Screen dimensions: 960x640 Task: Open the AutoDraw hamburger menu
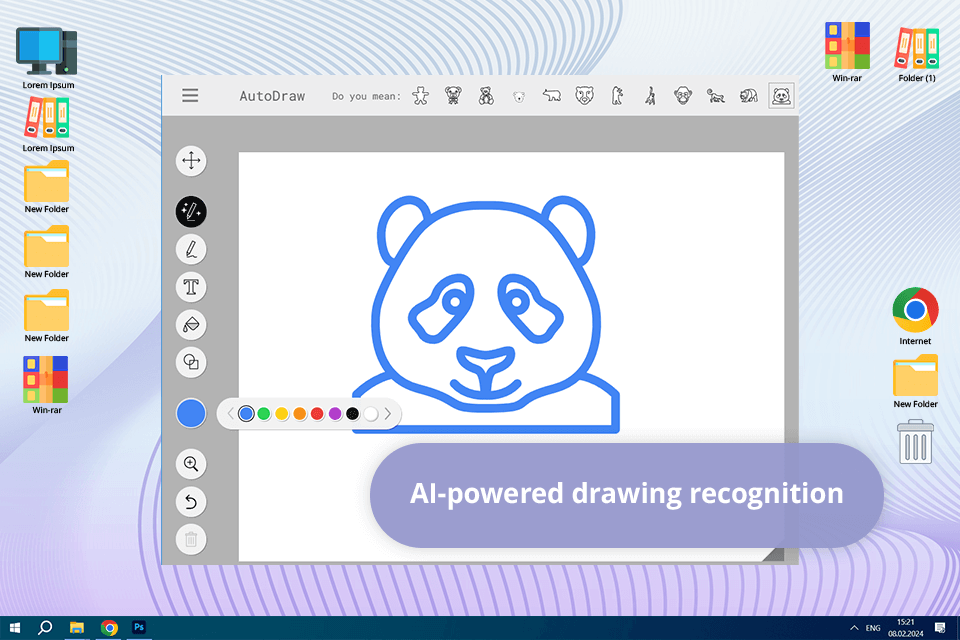click(190, 96)
